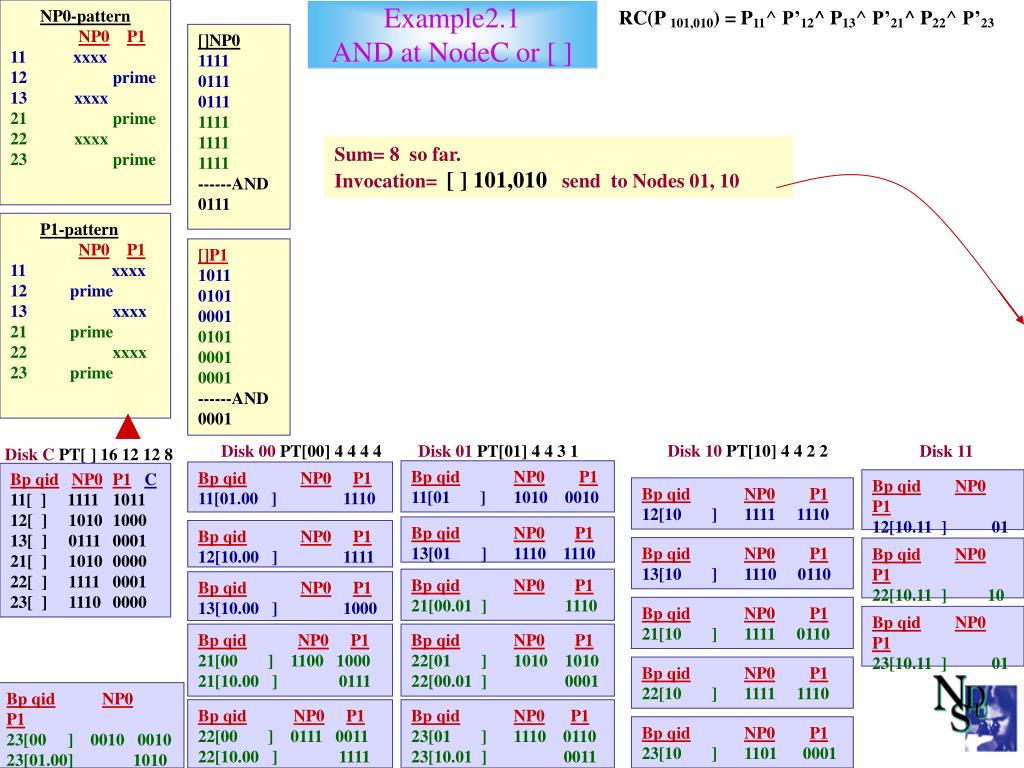Click the 'Invocation= [ ] 101,010' line
This screenshot has width=1024, height=768.
click(441, 180)
